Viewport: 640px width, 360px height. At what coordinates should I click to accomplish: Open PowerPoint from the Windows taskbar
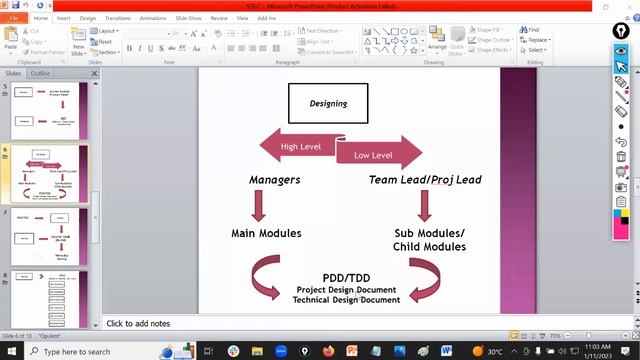click(352, 351)
